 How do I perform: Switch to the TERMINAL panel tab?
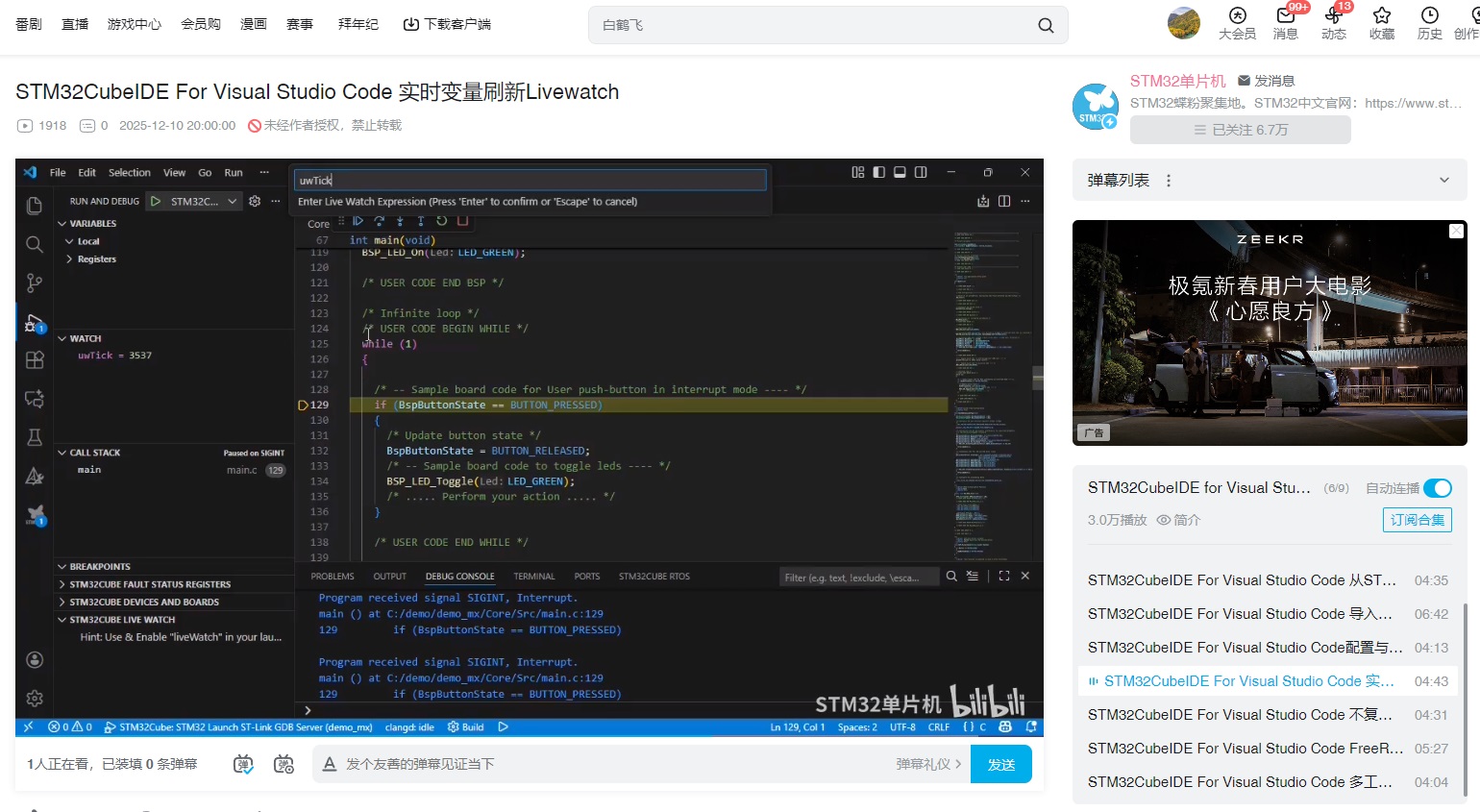[534, 577]
